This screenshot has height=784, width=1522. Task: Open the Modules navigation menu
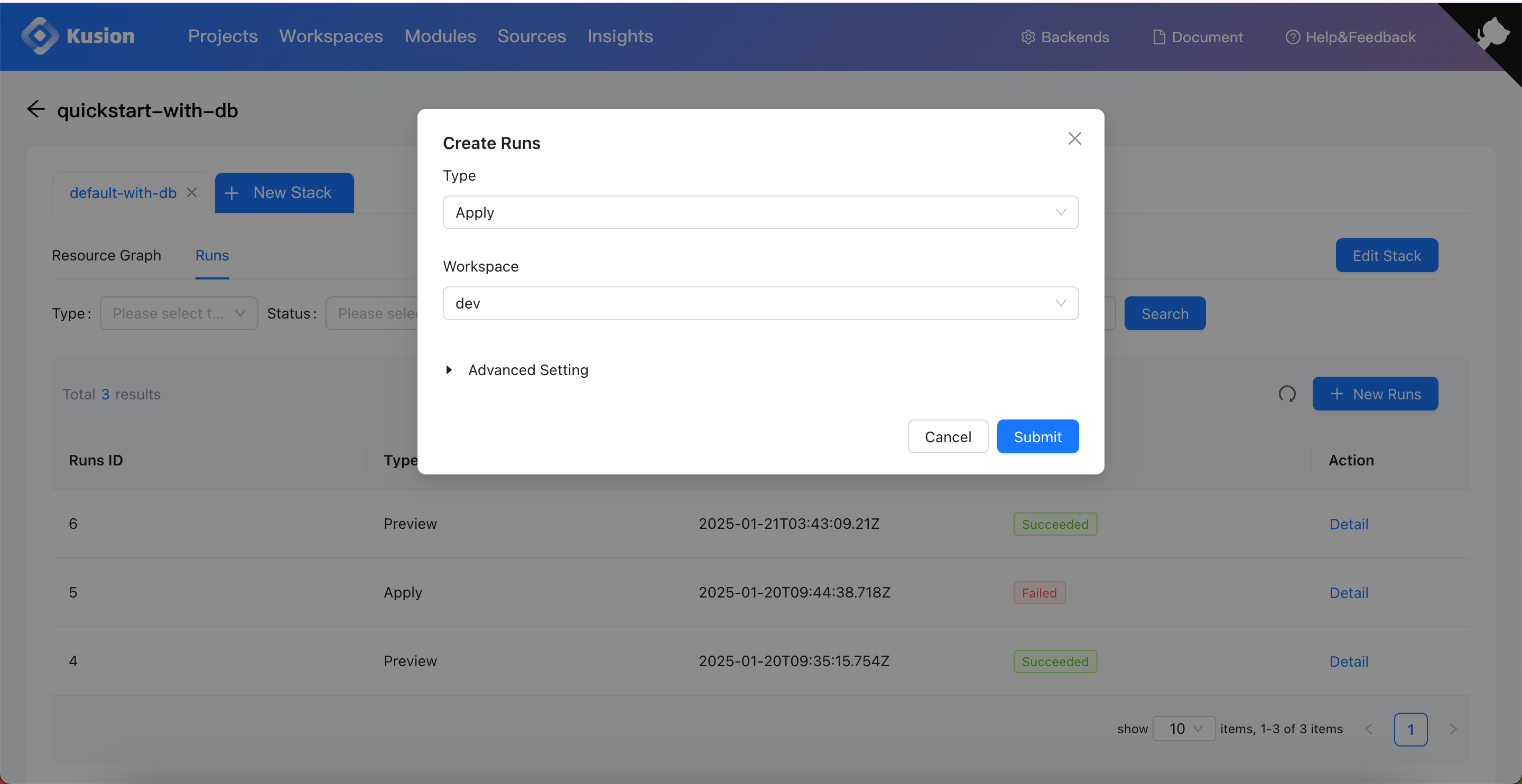tap(440, 36)
